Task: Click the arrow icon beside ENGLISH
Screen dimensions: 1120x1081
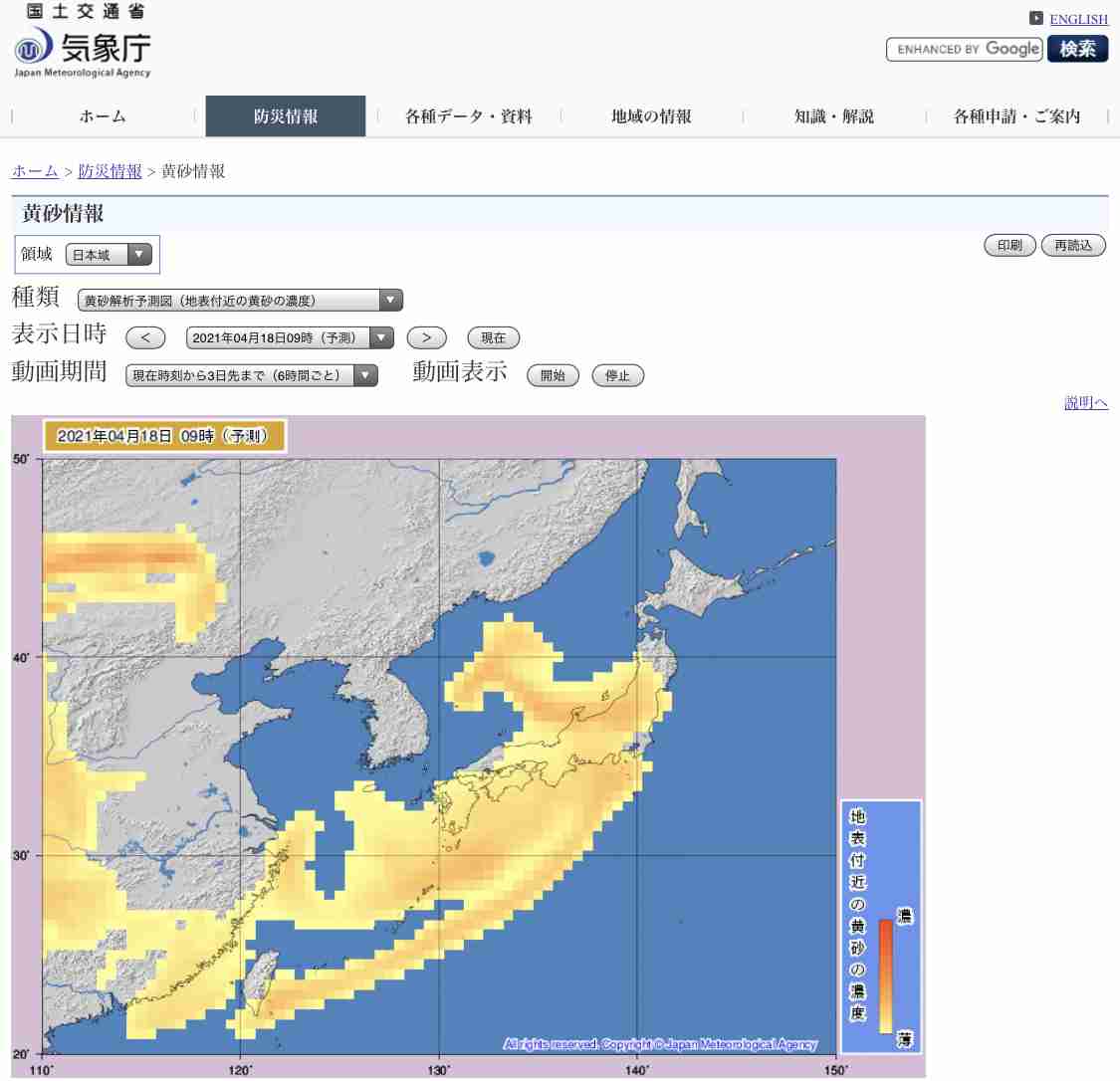Action: (1036, 18)
